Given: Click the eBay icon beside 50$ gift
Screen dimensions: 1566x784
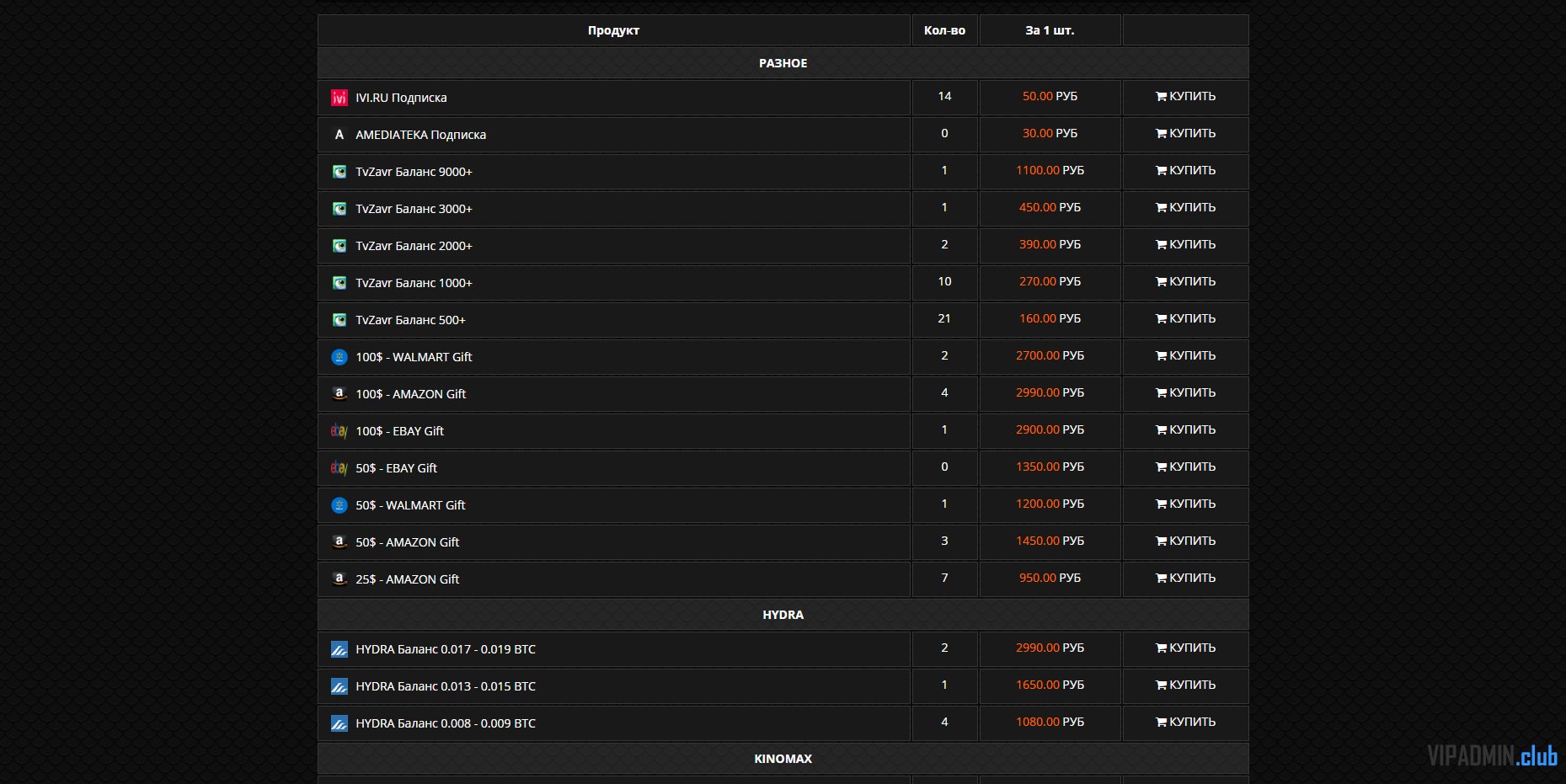Looking at the screenshot, I should [x=339, y=468].
